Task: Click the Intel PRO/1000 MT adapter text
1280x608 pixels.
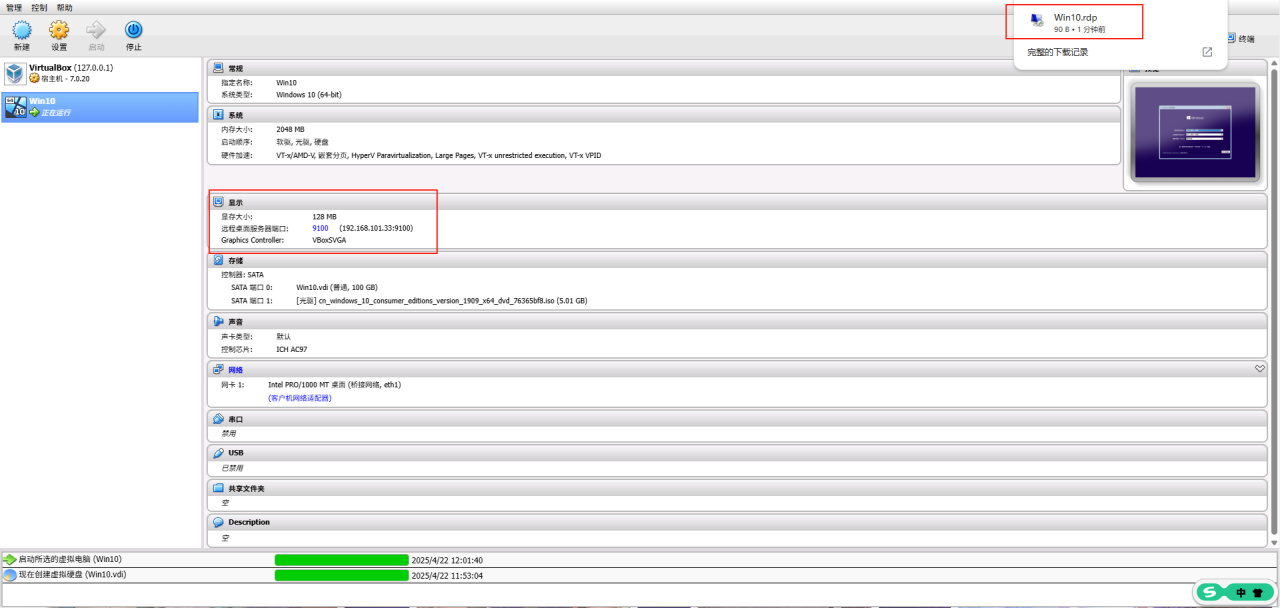Action: coord(334,384)
